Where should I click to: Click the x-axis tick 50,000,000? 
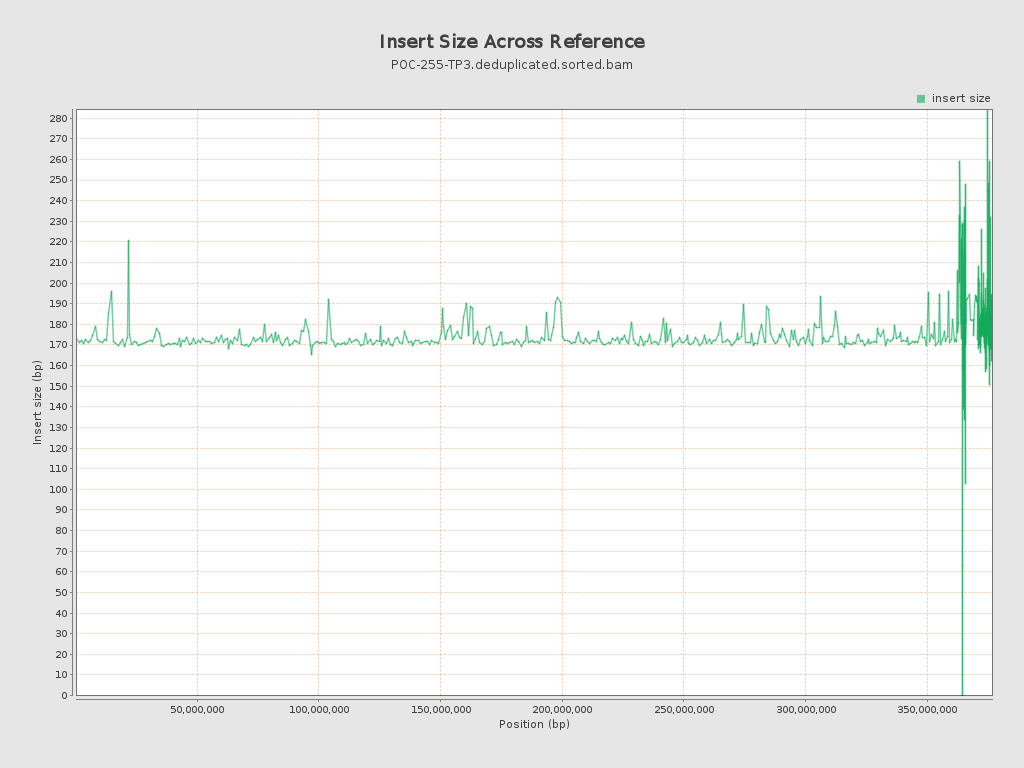point(197,709)
